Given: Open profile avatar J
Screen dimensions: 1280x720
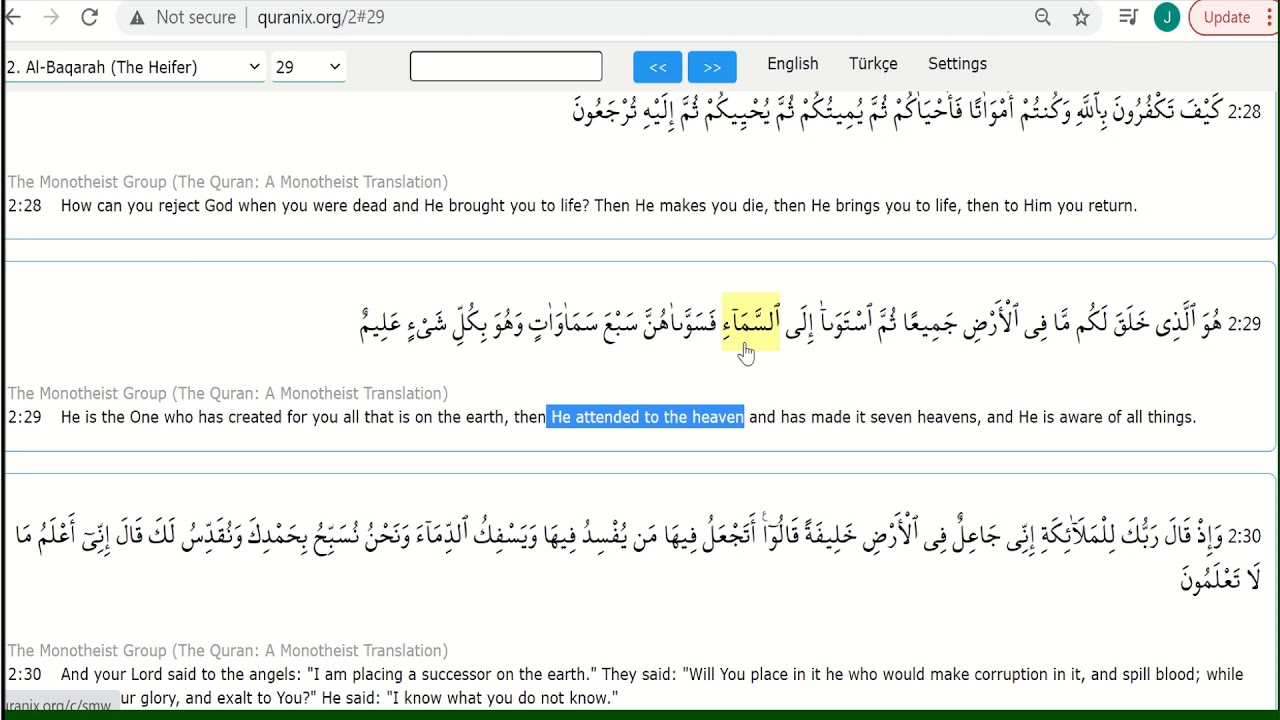Looking at the screenshot, I should coord(1167,17).
